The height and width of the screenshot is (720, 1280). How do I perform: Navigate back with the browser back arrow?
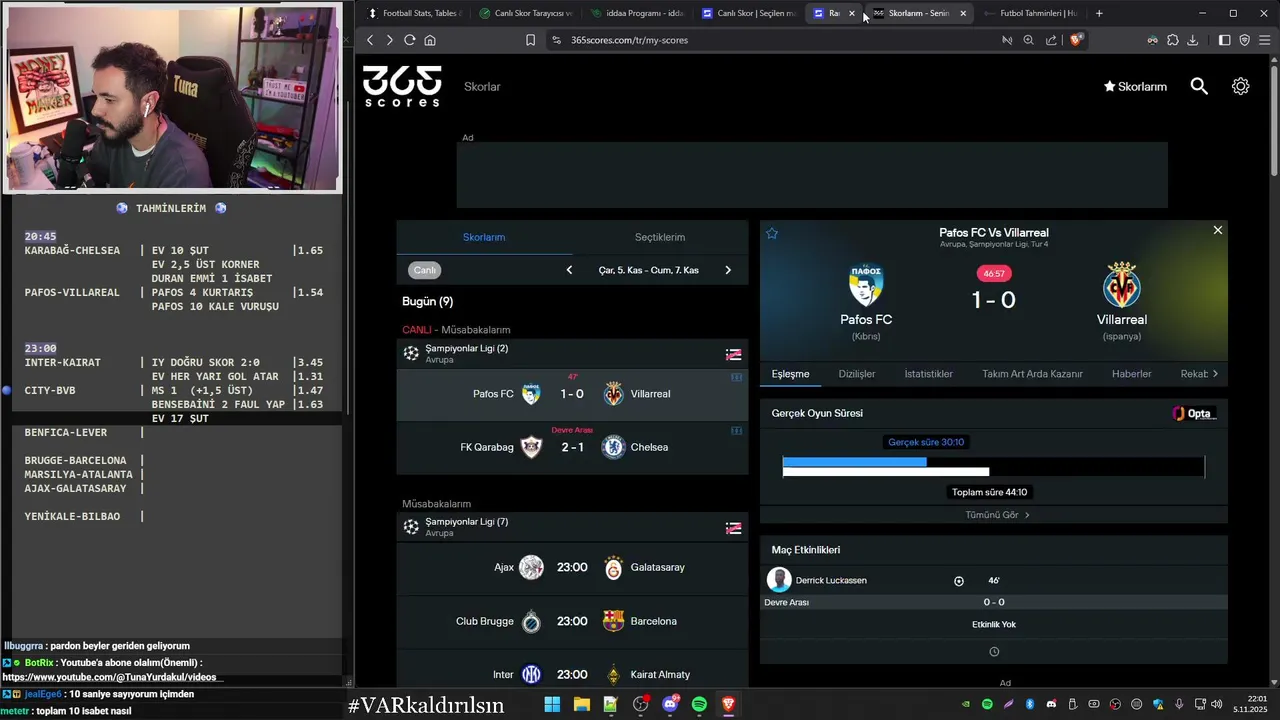(370, 40)
